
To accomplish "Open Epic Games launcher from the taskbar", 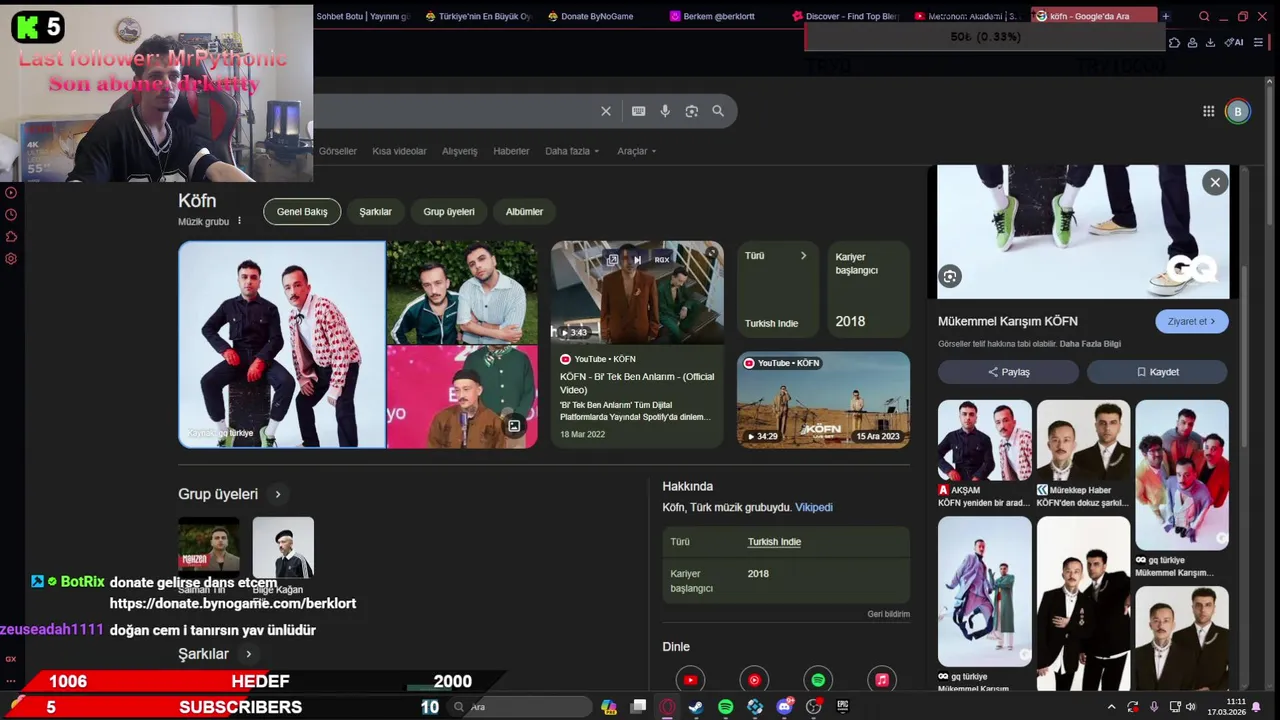I will 843,707.
